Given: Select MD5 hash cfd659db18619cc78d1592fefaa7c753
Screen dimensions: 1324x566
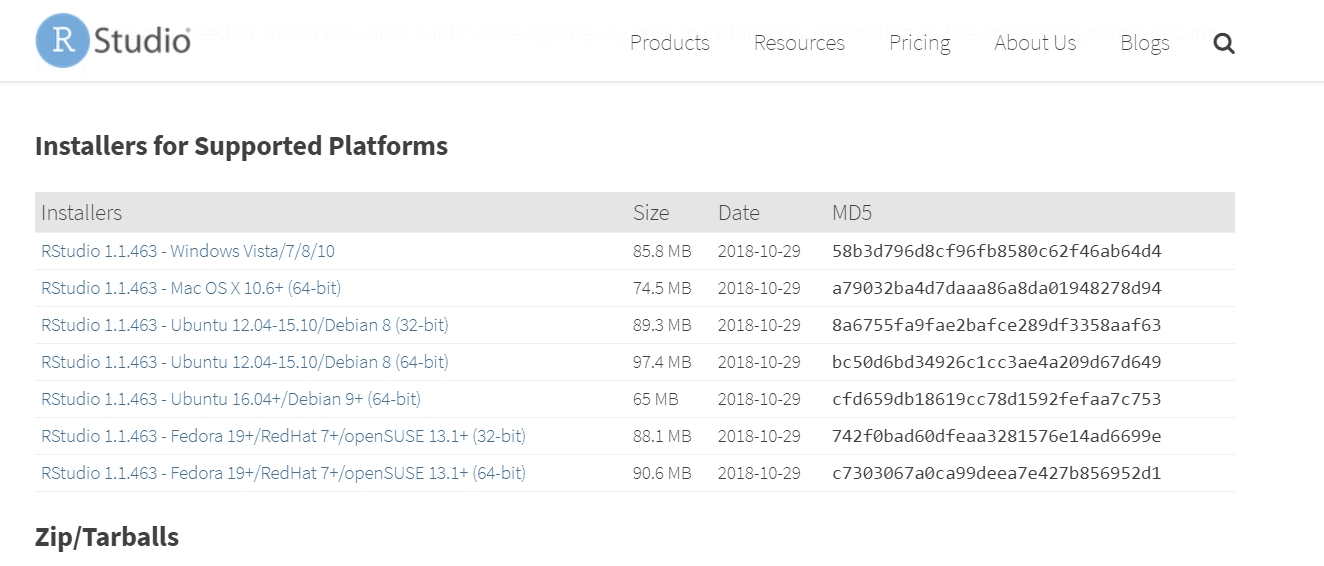Looking at the screenshot, I should point(996,399).
